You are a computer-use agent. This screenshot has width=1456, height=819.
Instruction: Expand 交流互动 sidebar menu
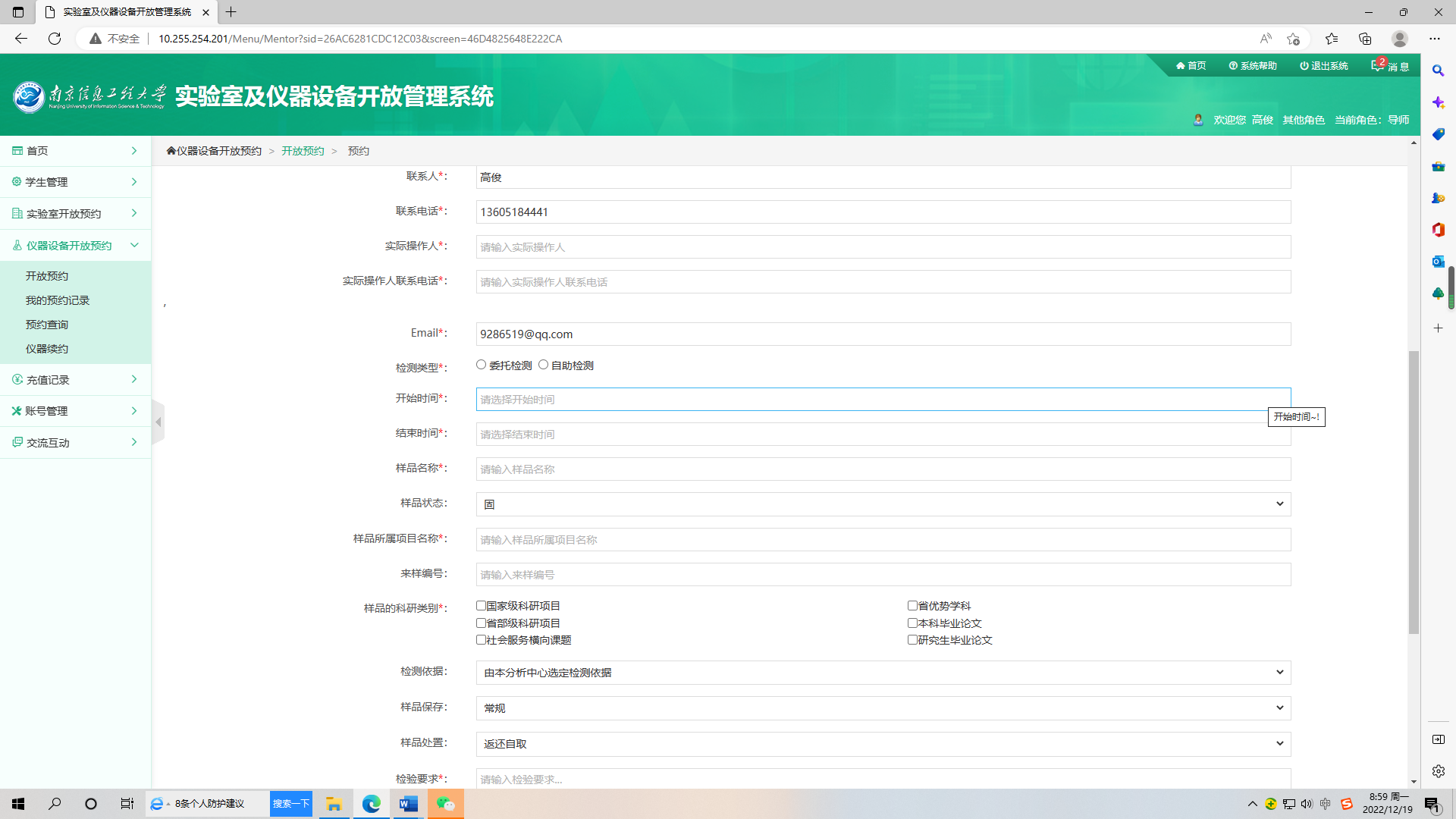click(75, 443)
